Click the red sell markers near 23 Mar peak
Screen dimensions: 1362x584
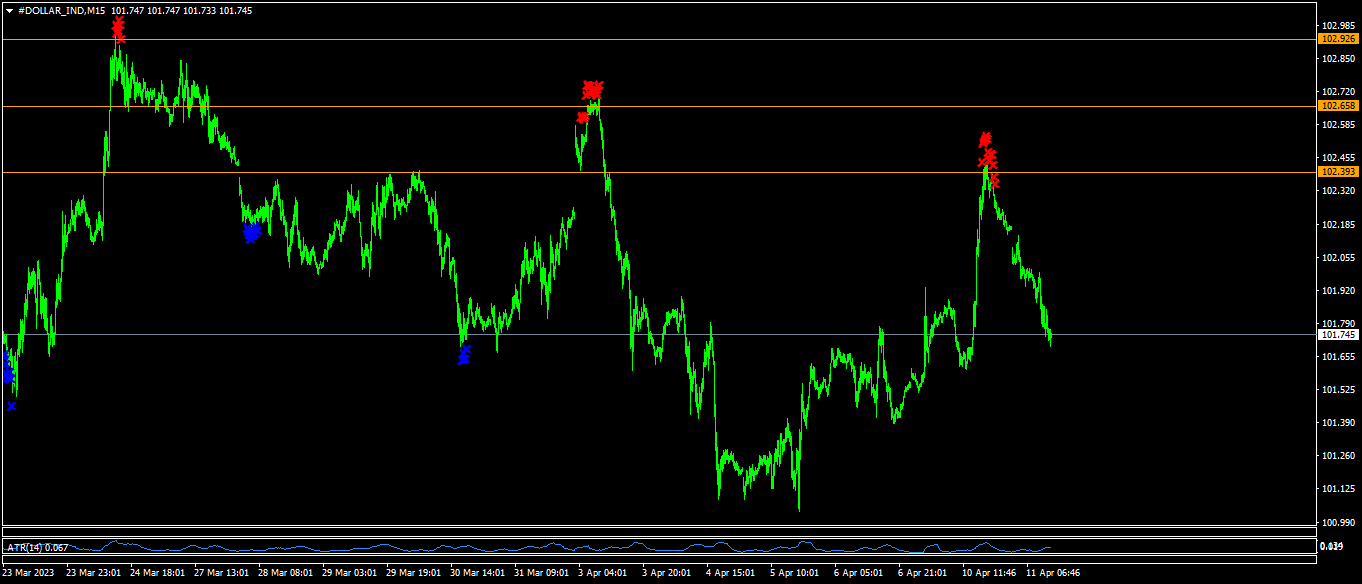118,29
